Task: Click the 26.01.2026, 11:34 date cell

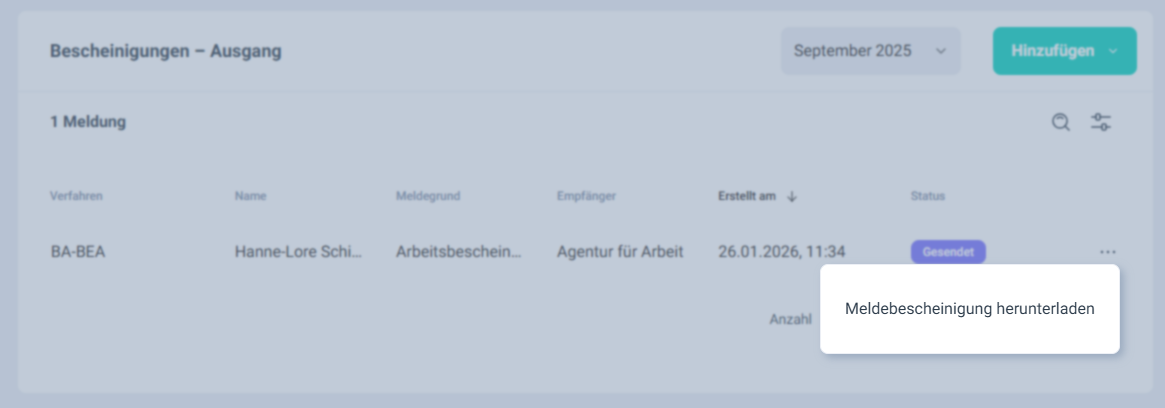Action: pos(782,252)
